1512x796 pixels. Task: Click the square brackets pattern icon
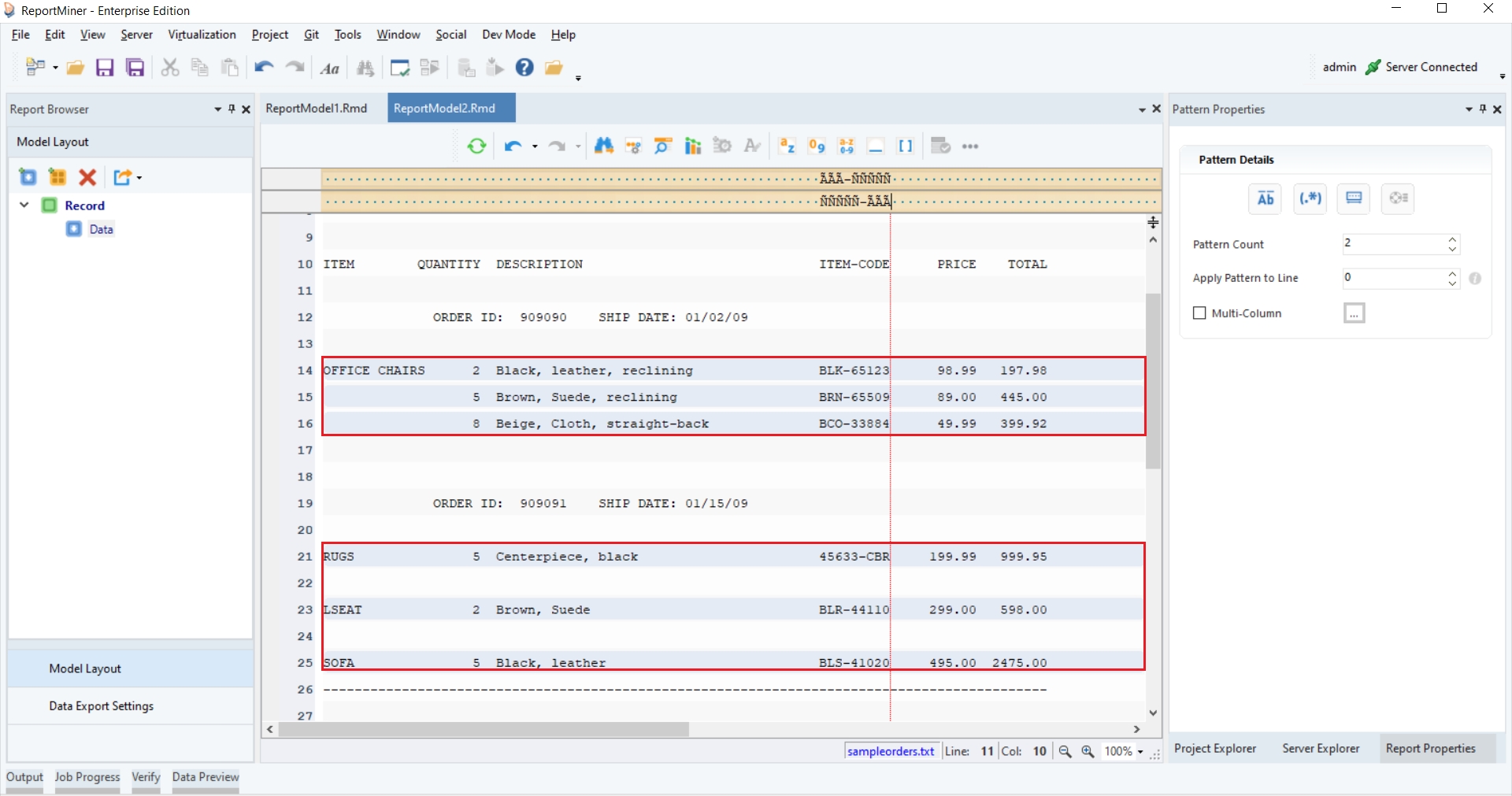tap(906, 146)
